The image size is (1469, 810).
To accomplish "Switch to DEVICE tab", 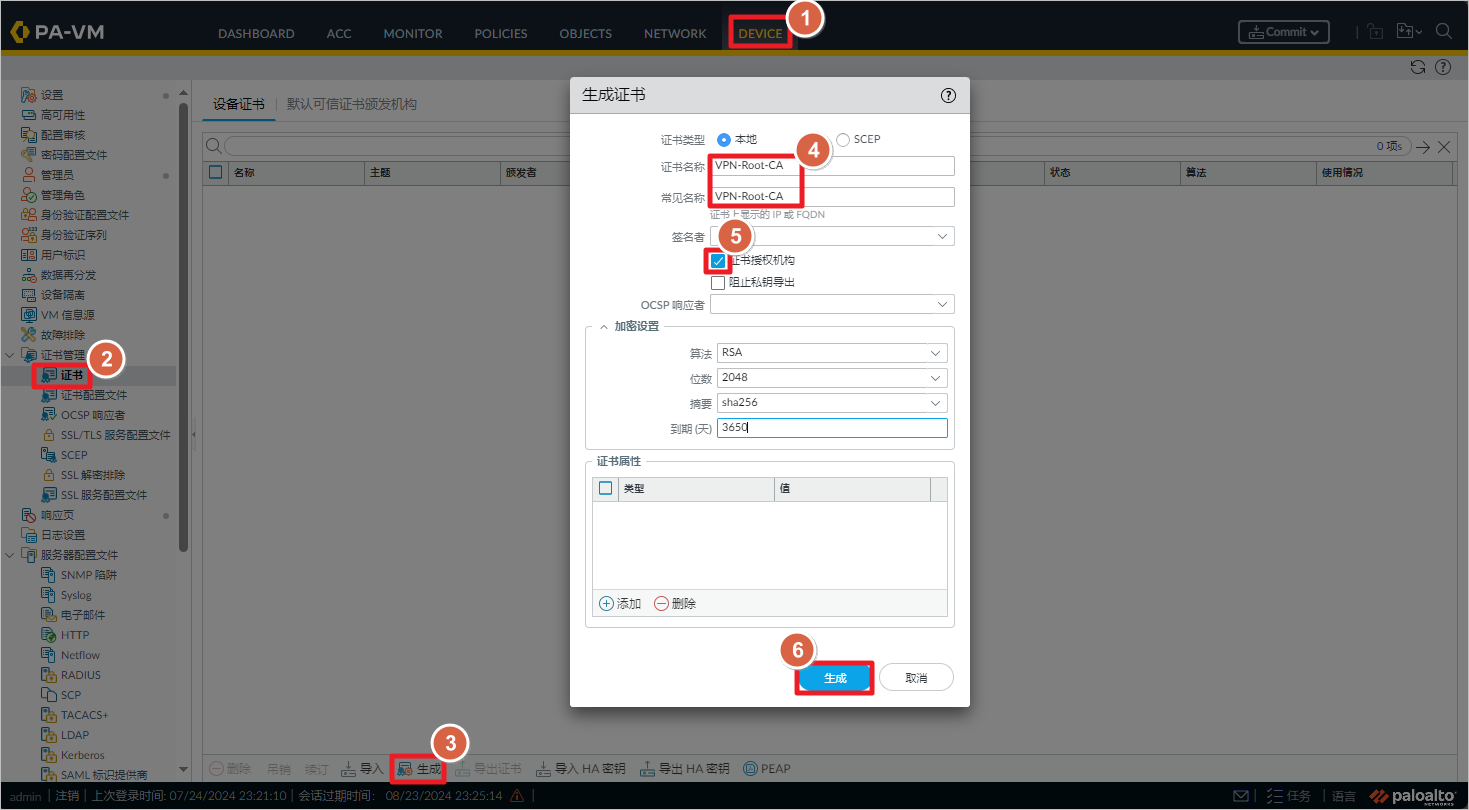I will click(760, 33).
